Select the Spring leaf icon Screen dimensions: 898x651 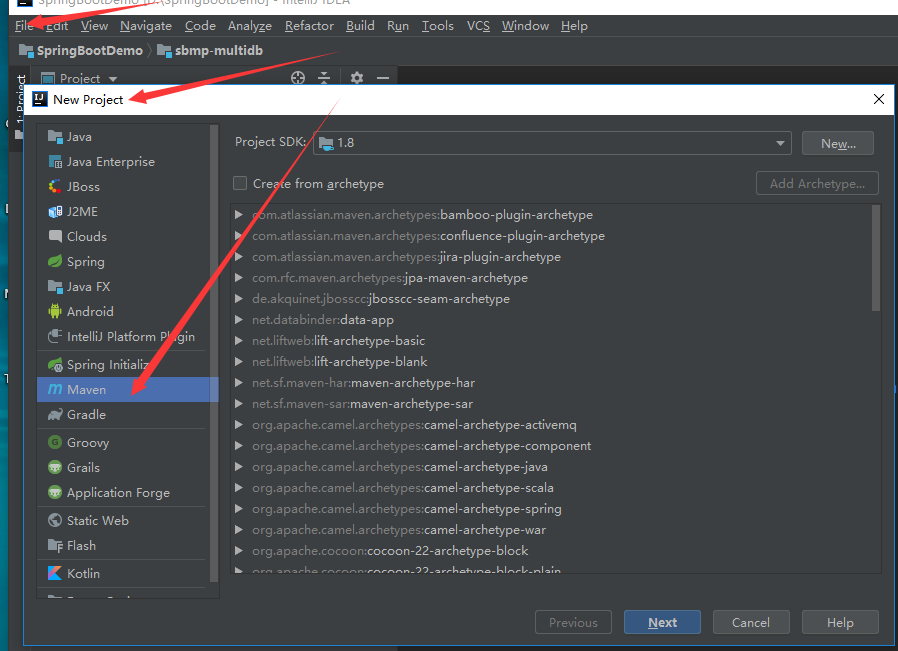(55, 262)
